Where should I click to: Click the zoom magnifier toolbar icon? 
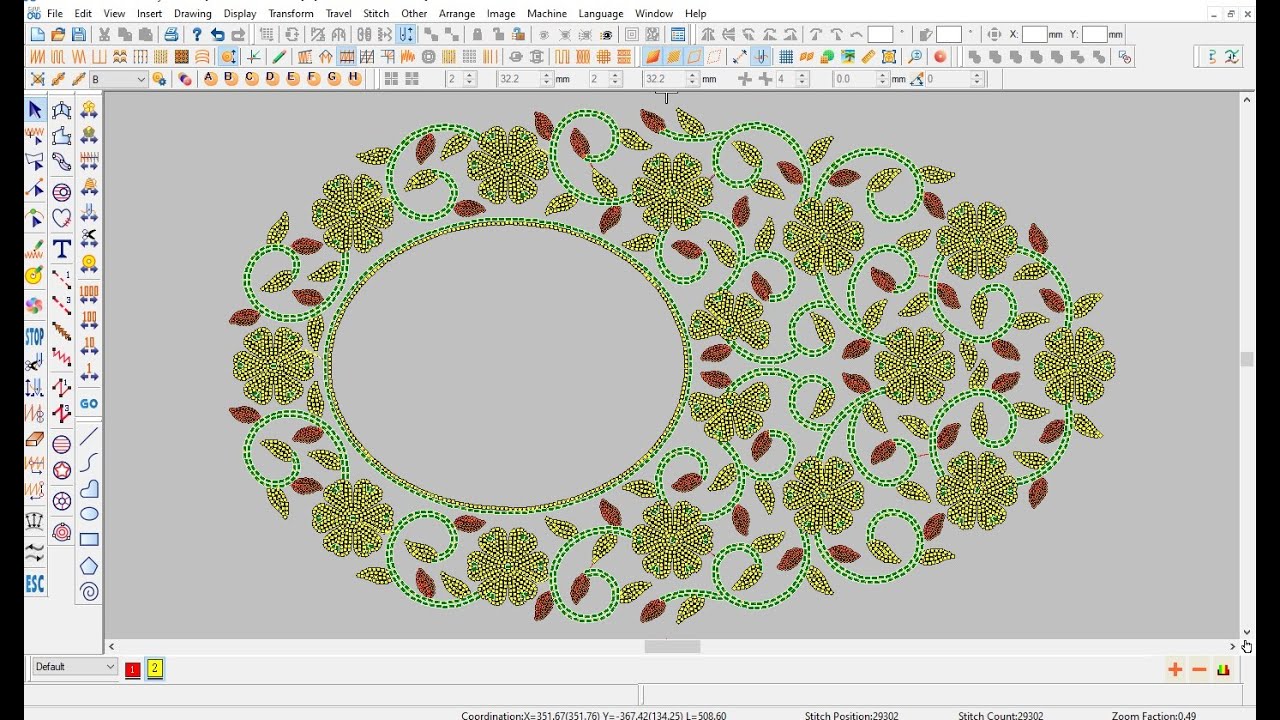click(x=915, y=57)
